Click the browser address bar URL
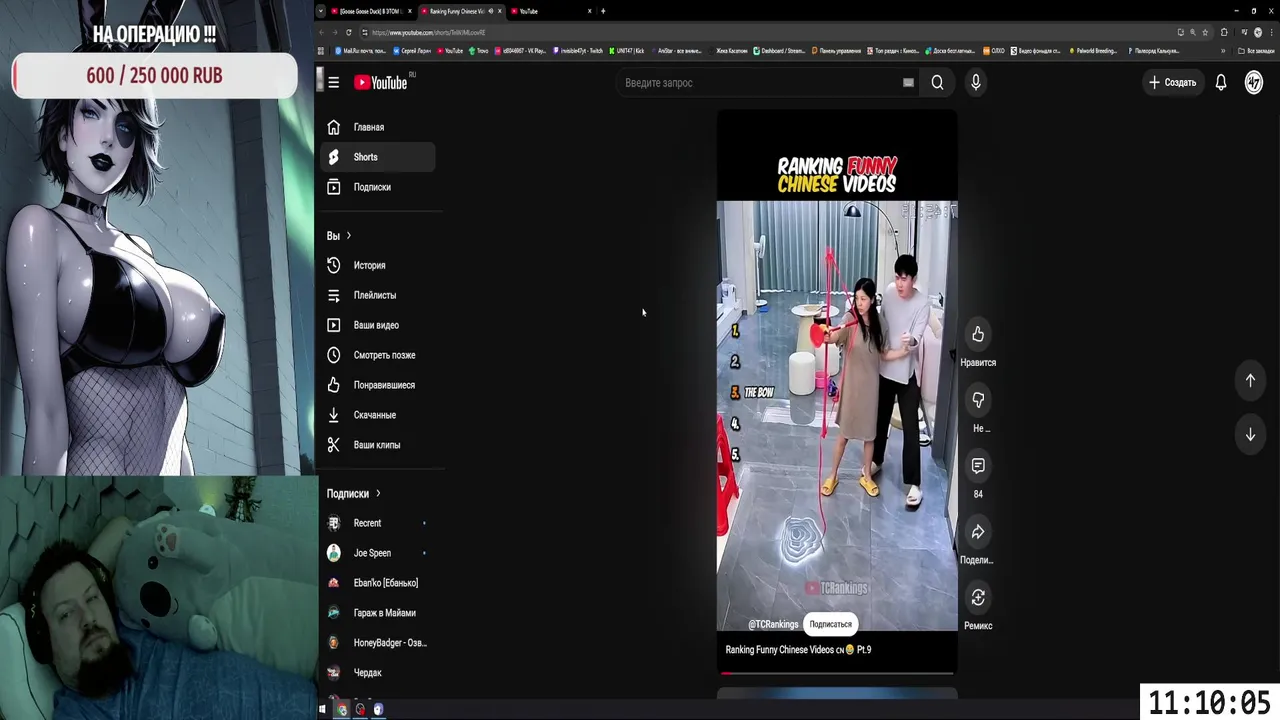 click(428, 32)
